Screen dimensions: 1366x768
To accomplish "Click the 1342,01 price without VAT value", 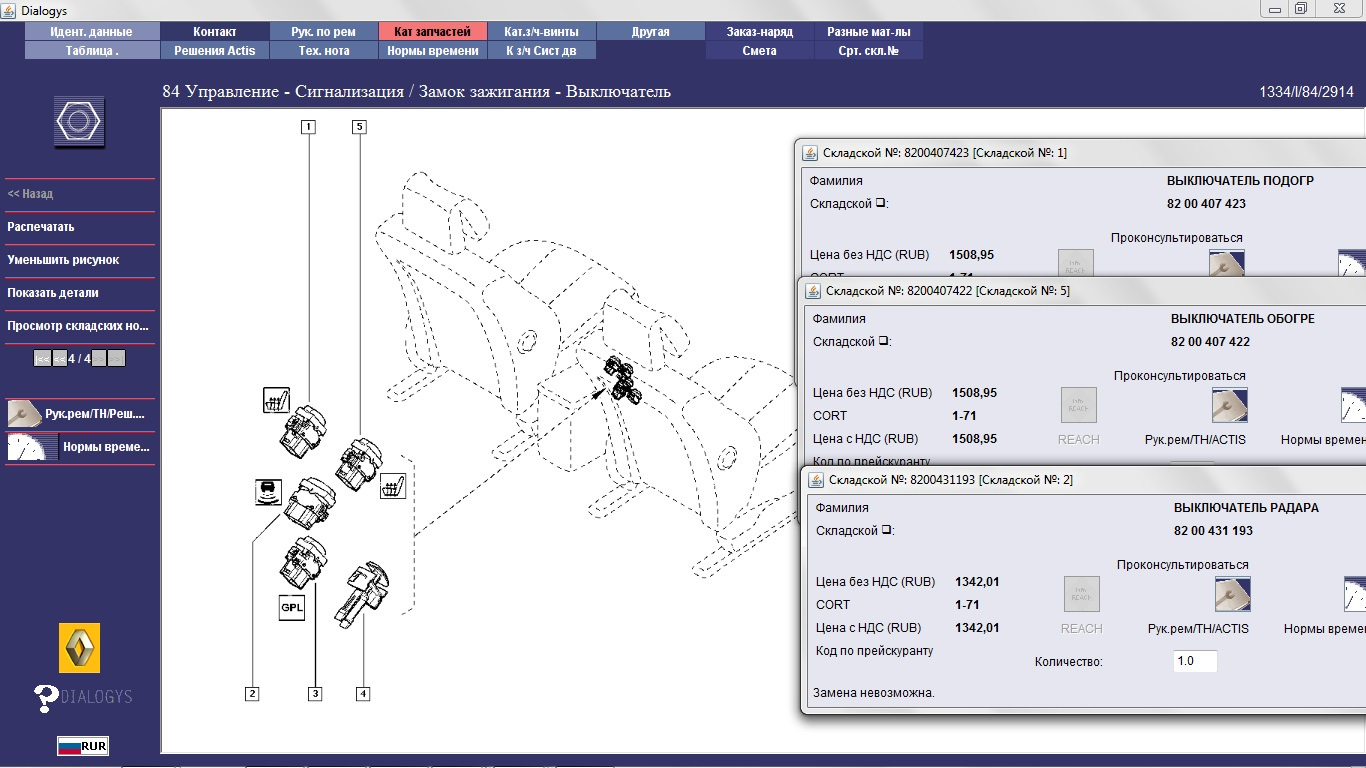I will (x=977, y=582).
